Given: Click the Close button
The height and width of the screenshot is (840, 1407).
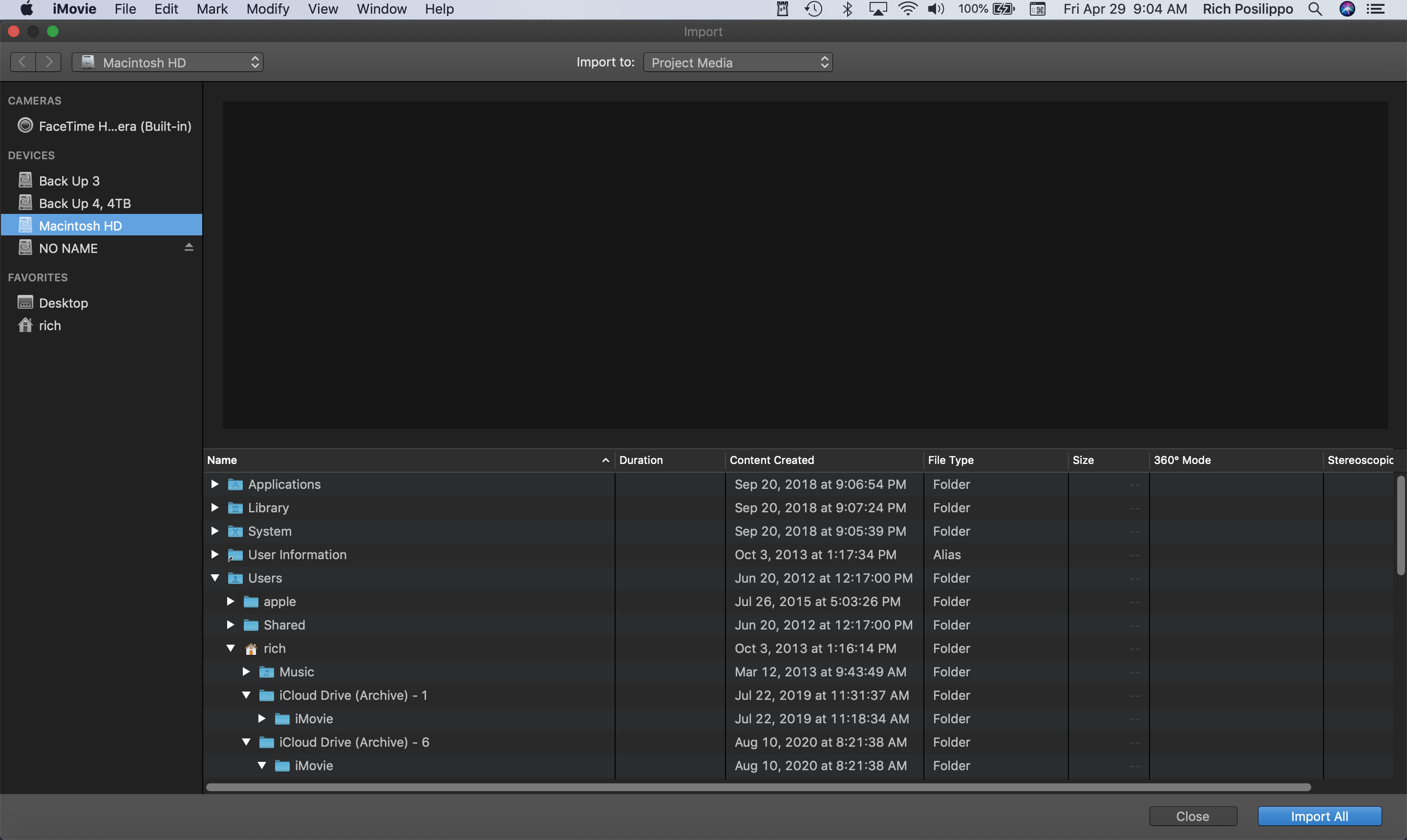Looking at the screenshot, I should tap(1193, 816).
